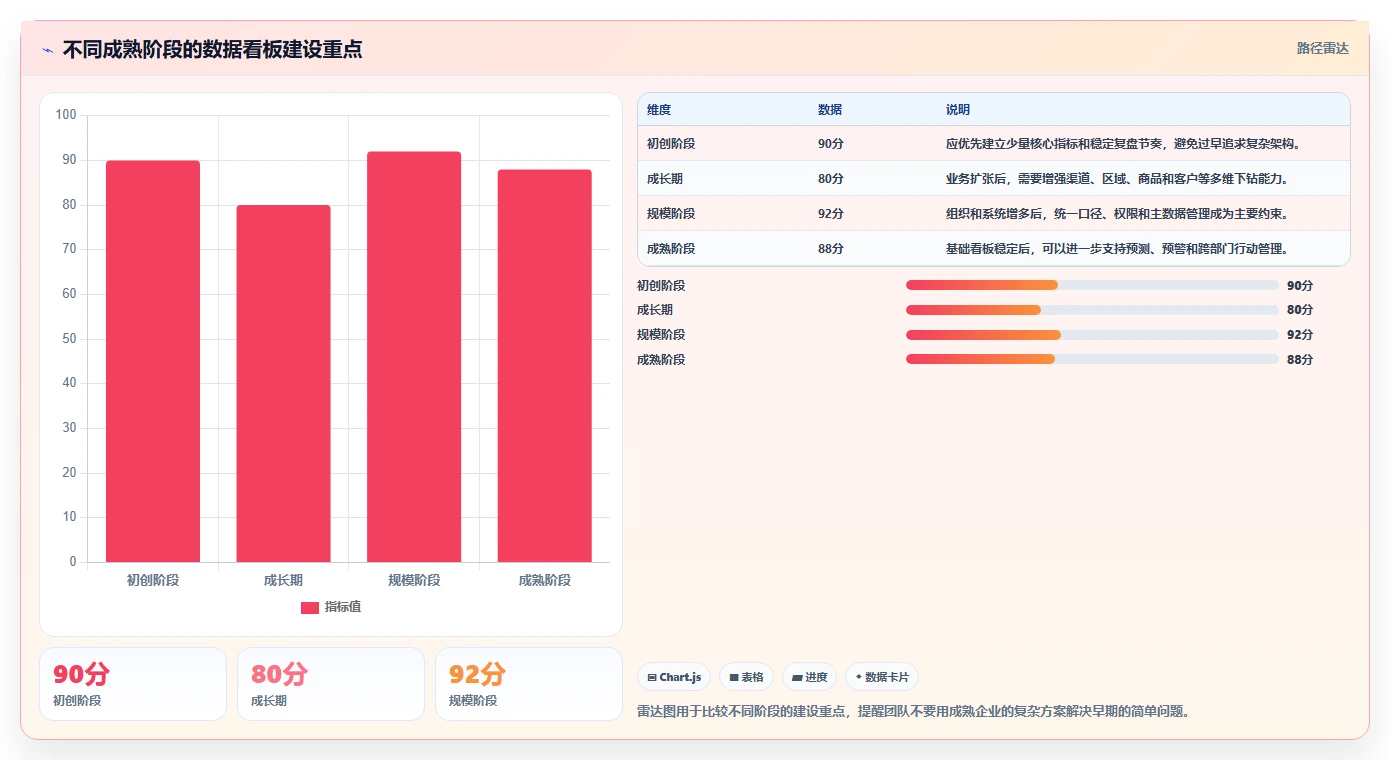The height and width of the screenshot is (760, 1390).
Task: Click the y-axis tick label 50
Action: click(x=69, y=339)
